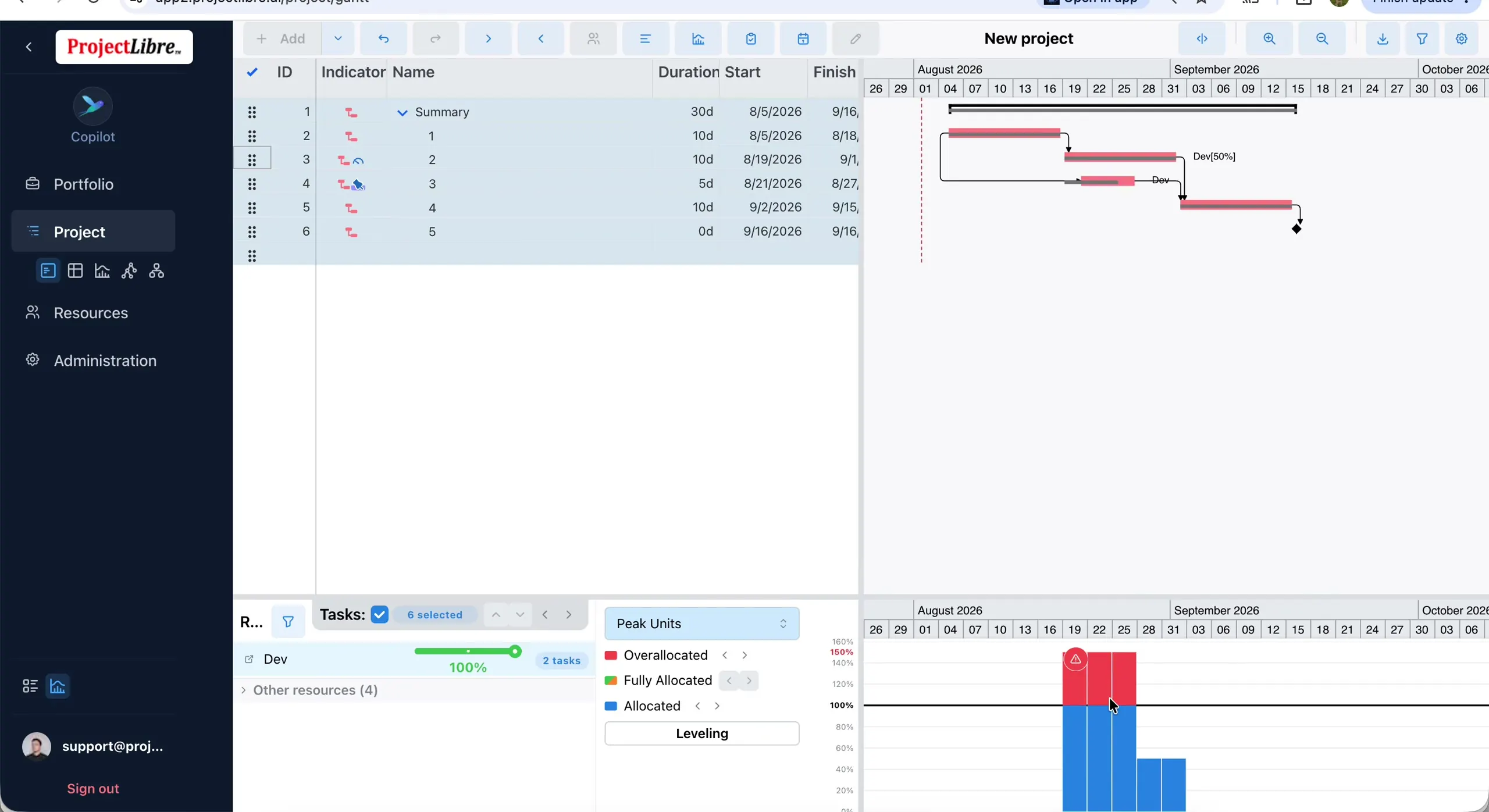Click the download icon near project title
1489x812 pixels.
(x=1383, y=39)
